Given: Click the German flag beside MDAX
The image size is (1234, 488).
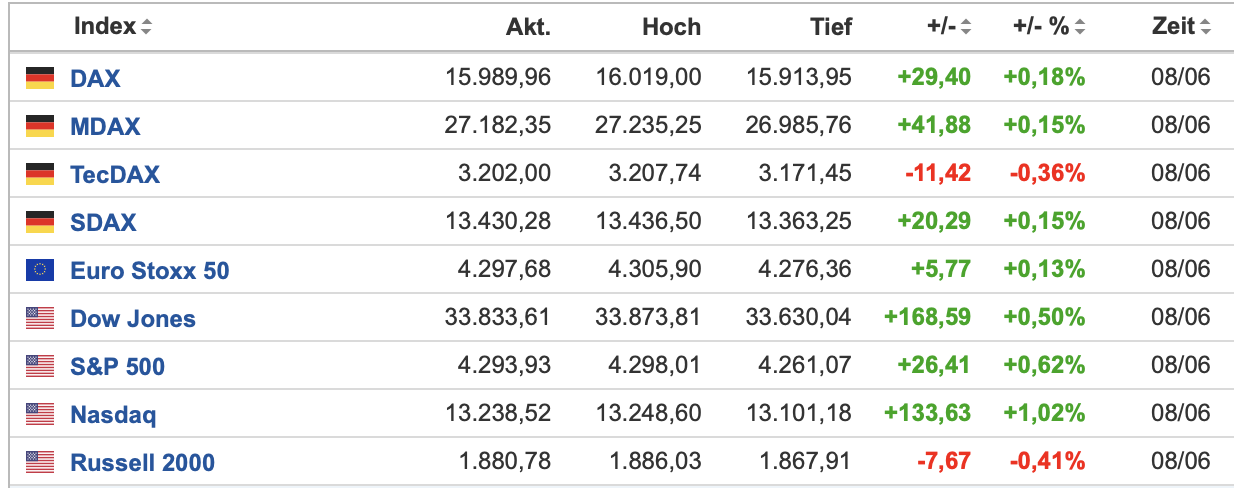Looking at the screenshot, I should [x=40, y=126].
